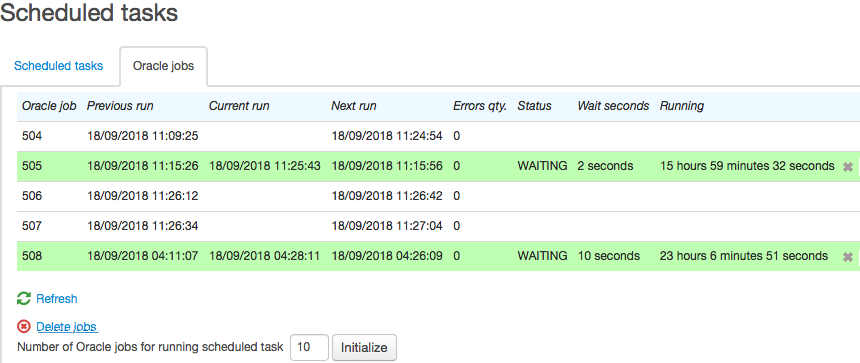Screen dimensions: 860x363
Task: Click the green Refresh arrows icon
Action: coord(24,299)
